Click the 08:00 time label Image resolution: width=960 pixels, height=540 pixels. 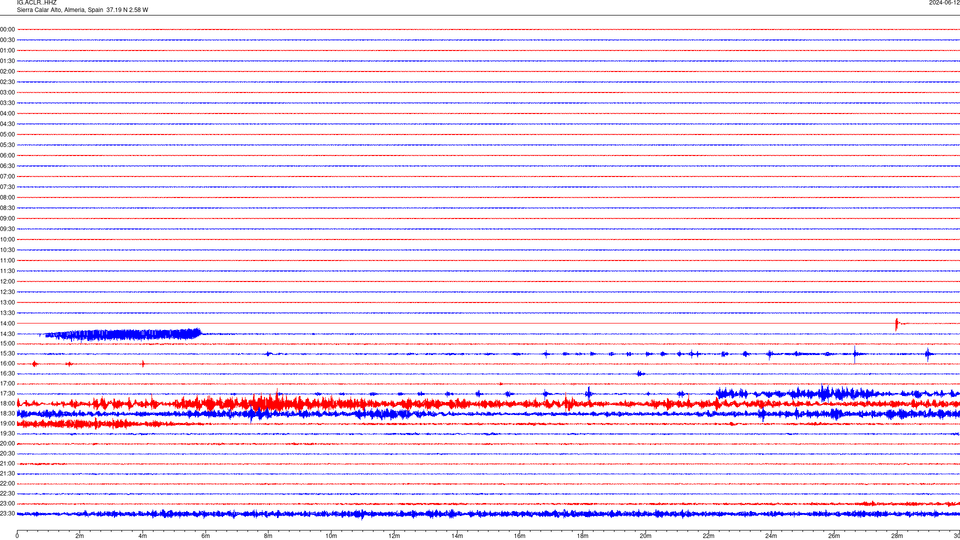point(7,197)
